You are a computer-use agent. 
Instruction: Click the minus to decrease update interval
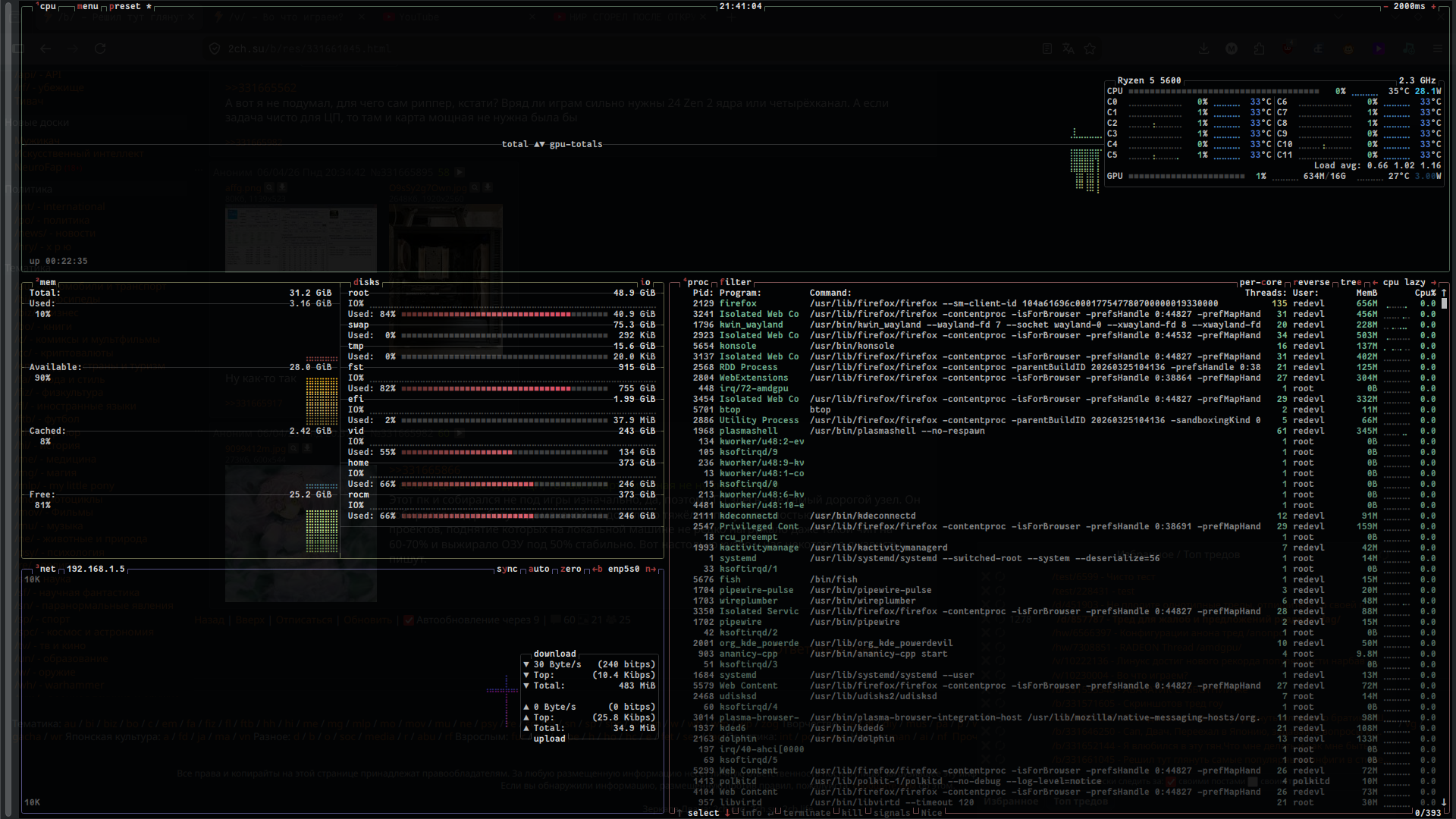(x=1386, y=6)
